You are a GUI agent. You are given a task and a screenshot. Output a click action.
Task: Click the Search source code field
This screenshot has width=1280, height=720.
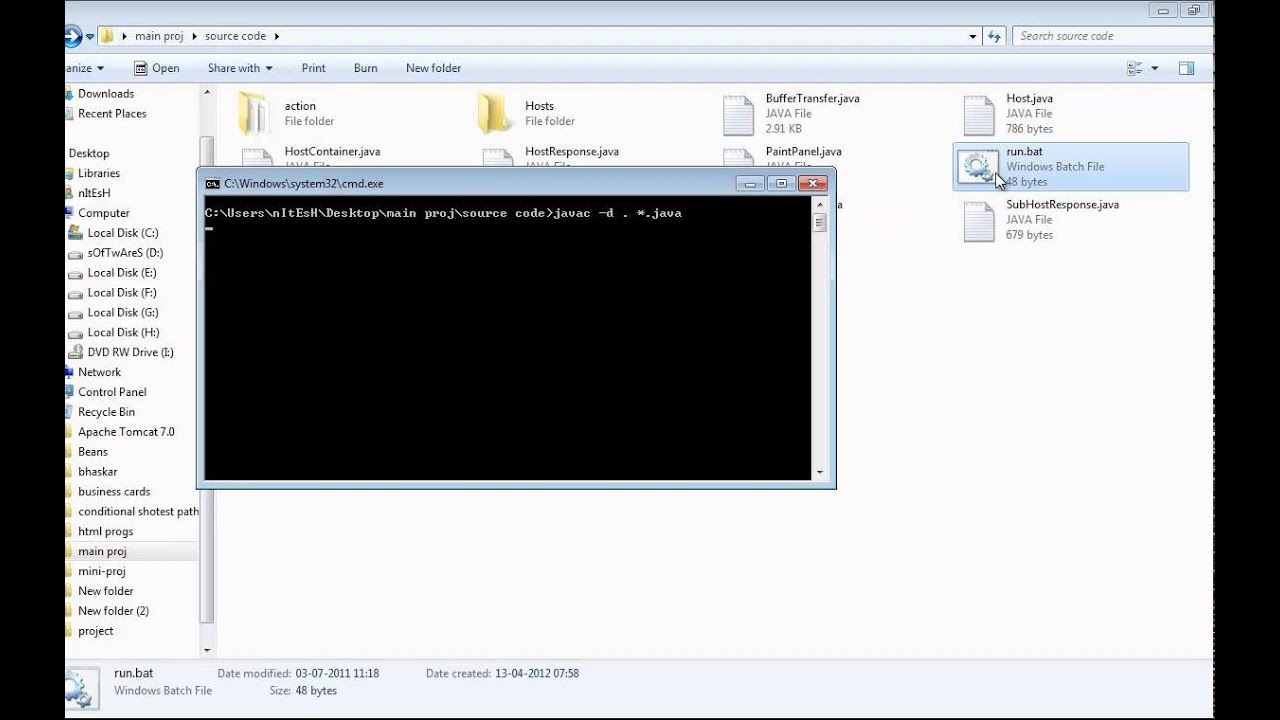coord(1111,36)
